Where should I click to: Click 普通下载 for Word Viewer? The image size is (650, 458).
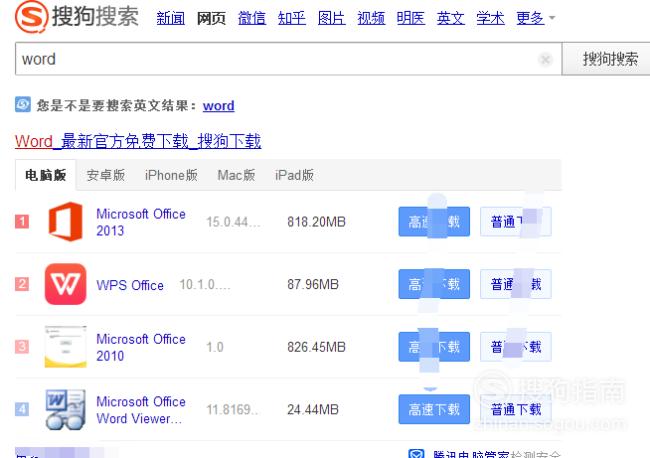pos(516,409)
